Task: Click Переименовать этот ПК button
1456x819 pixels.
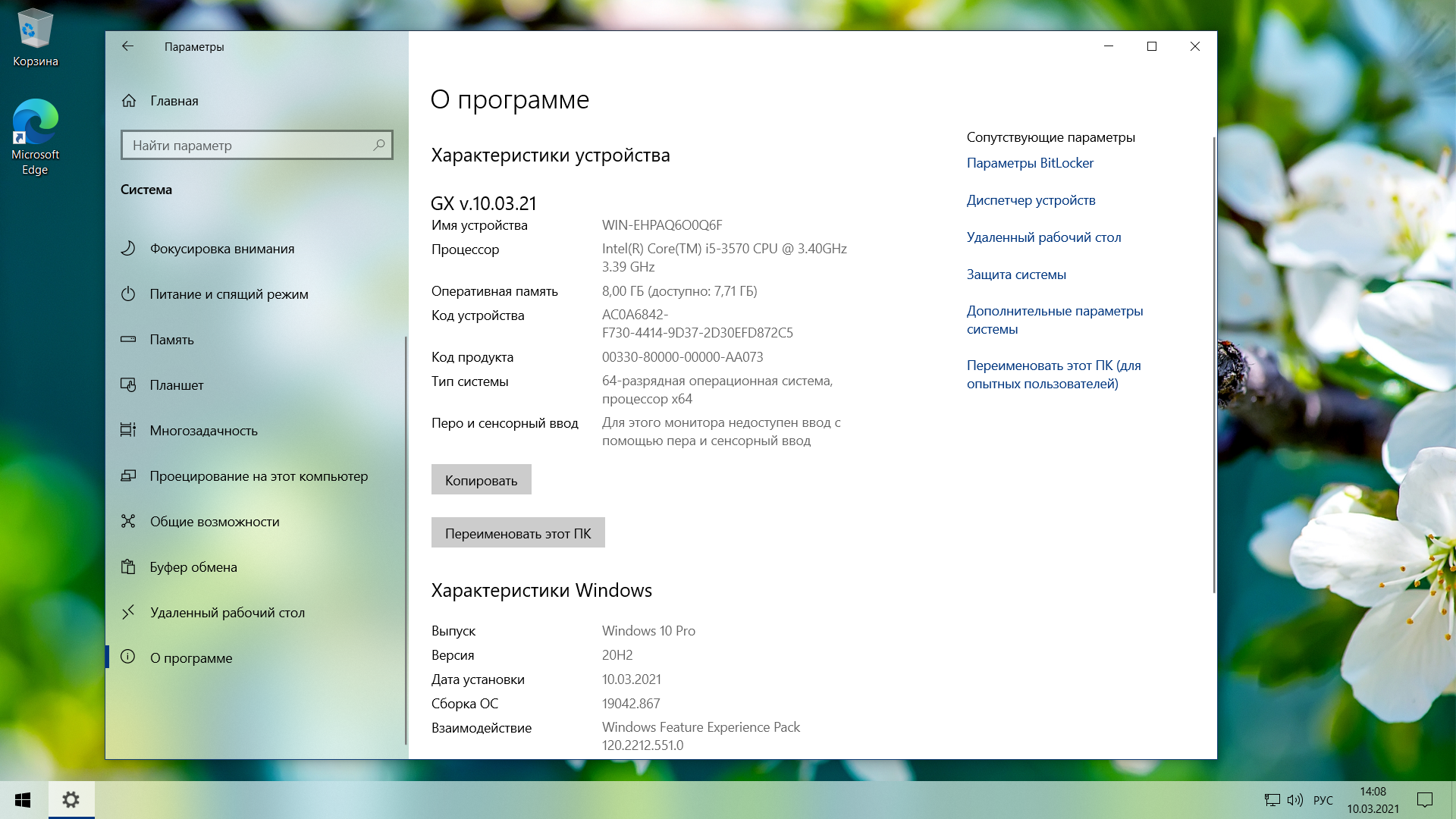Action: coord(518,532)
